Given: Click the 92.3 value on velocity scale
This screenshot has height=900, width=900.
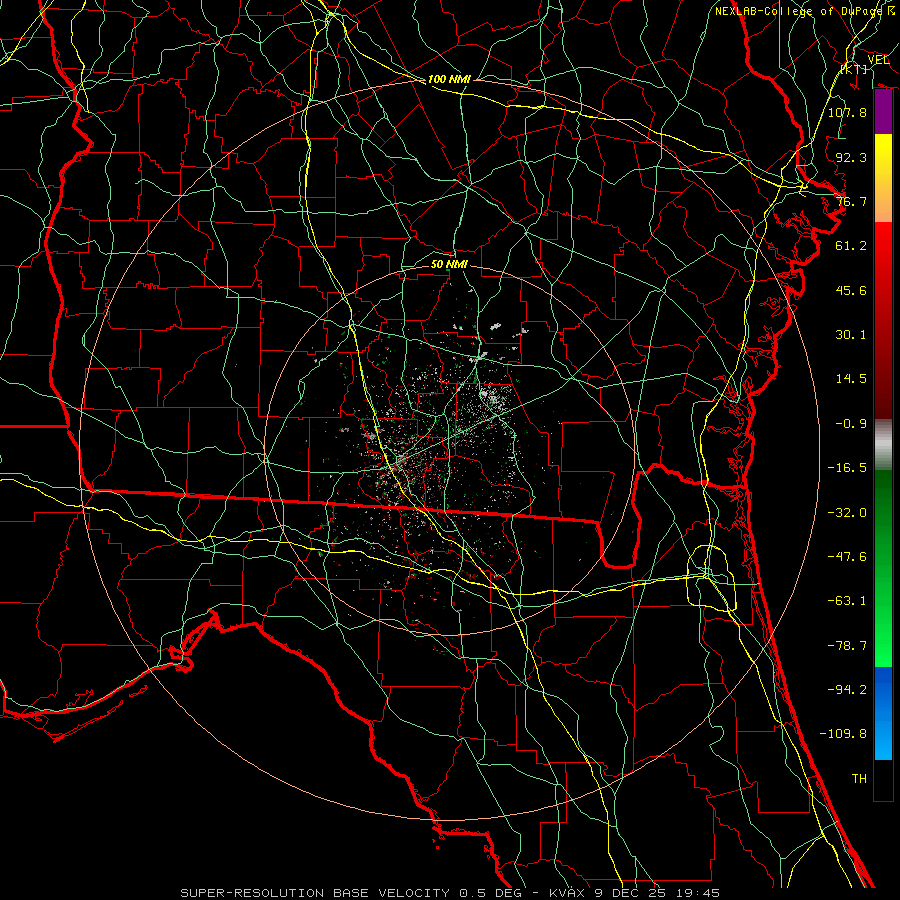Looking at the screenshot, I should (851, 157).
